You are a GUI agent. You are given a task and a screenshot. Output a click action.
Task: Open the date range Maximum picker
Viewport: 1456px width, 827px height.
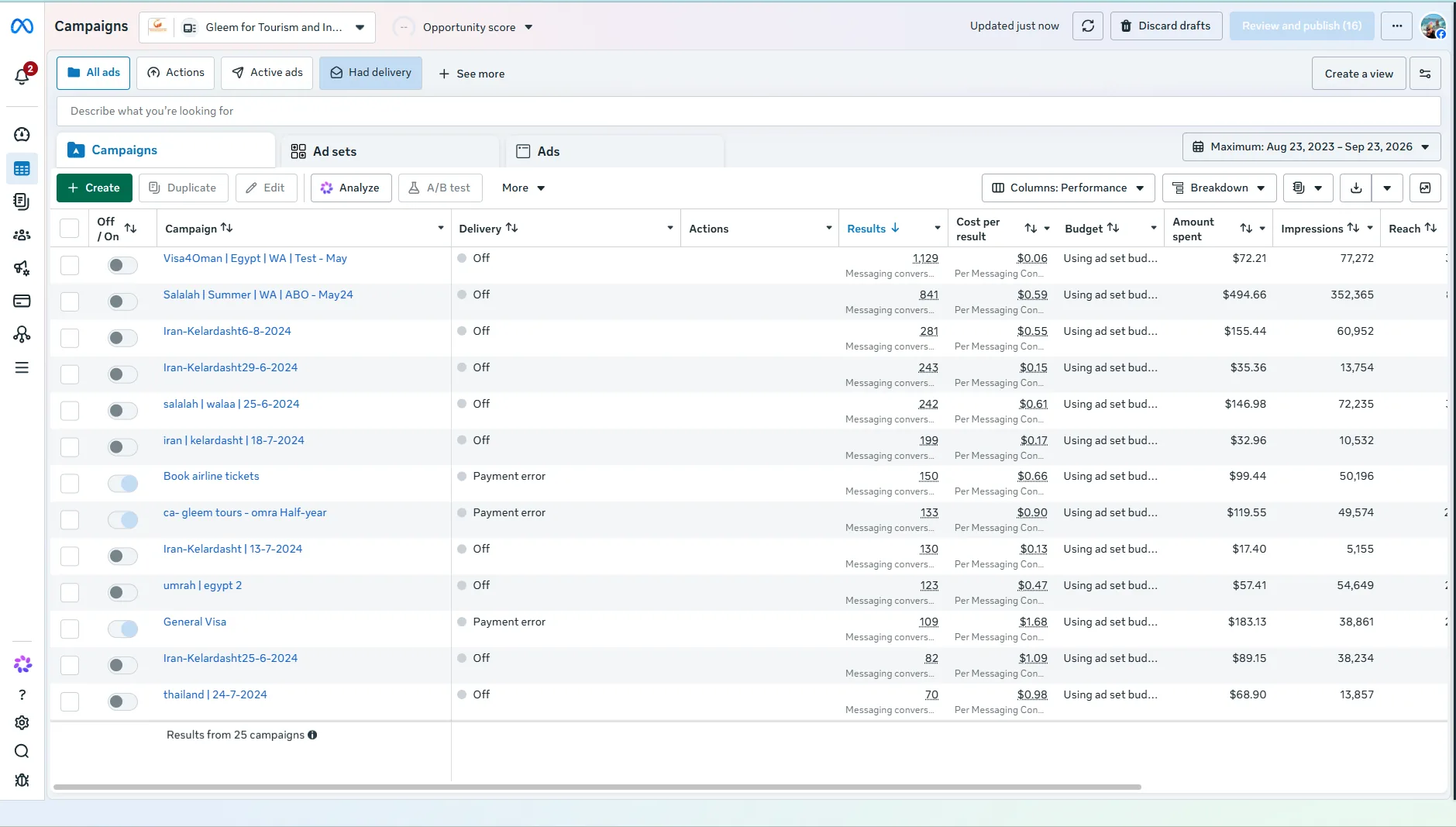click(x=1311, y=146)
